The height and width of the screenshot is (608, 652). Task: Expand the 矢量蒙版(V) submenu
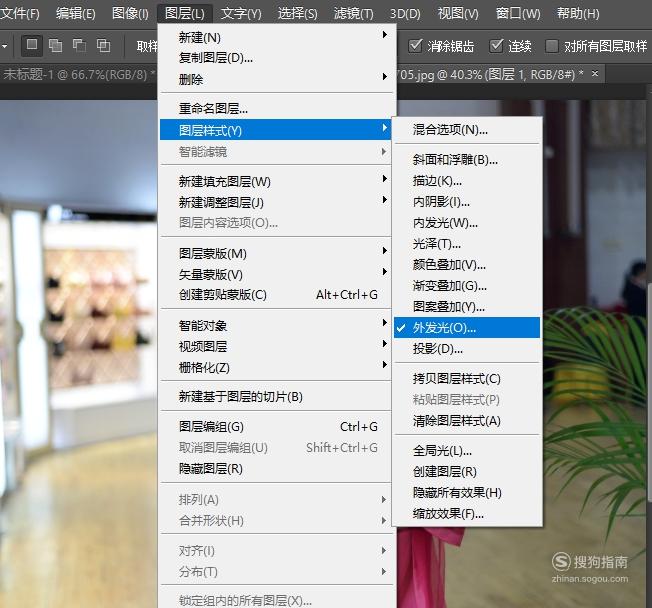(x=275, y=274)
